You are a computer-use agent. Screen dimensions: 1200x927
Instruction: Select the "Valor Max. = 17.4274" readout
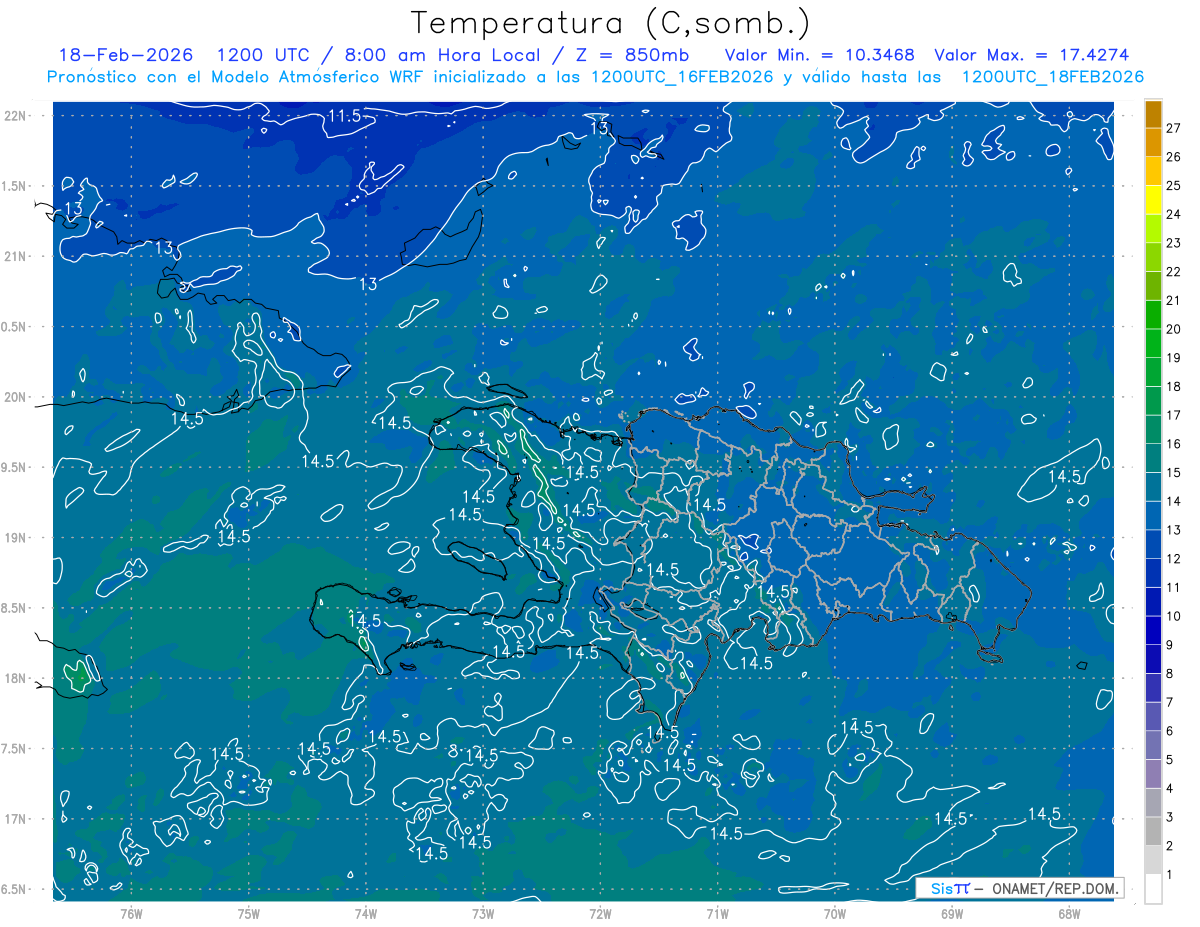click(x=1031, y=55)
